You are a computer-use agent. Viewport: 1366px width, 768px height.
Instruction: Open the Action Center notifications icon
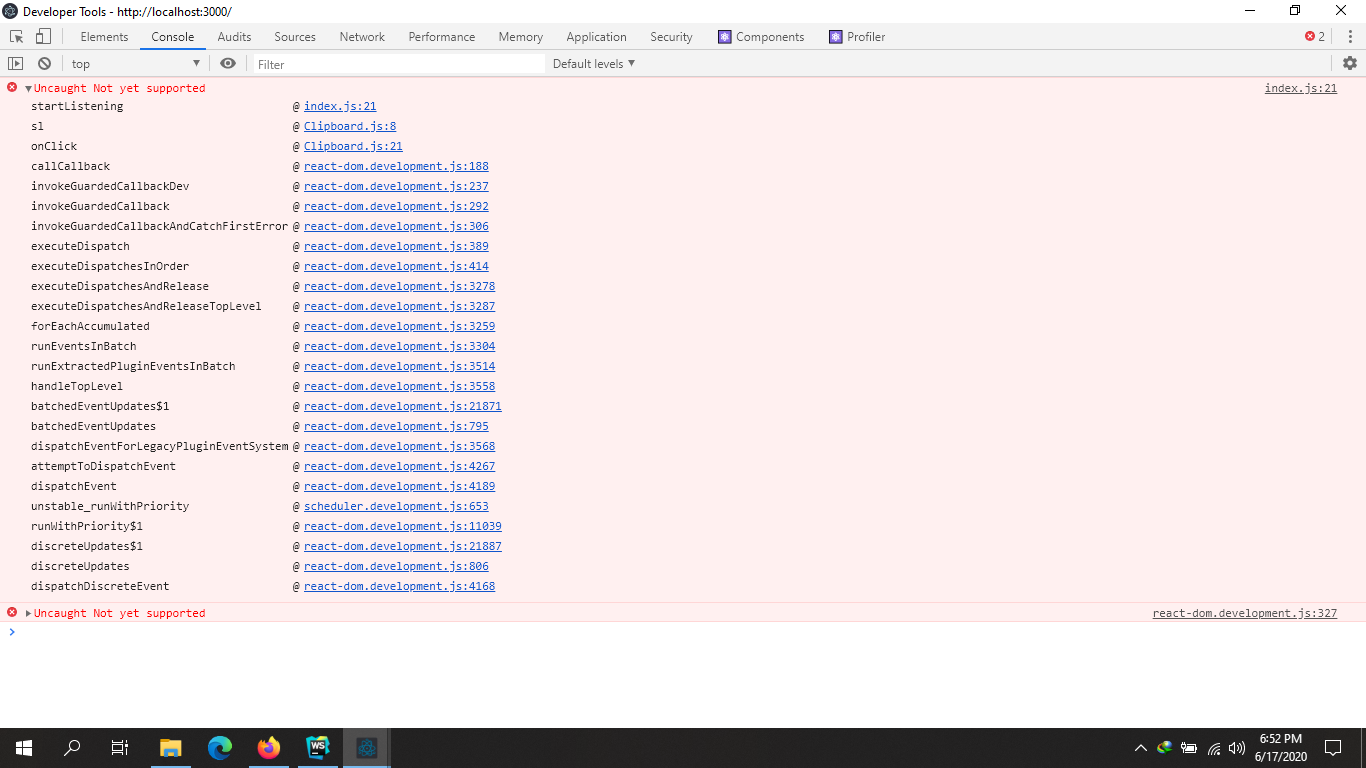coord(1333,747)
